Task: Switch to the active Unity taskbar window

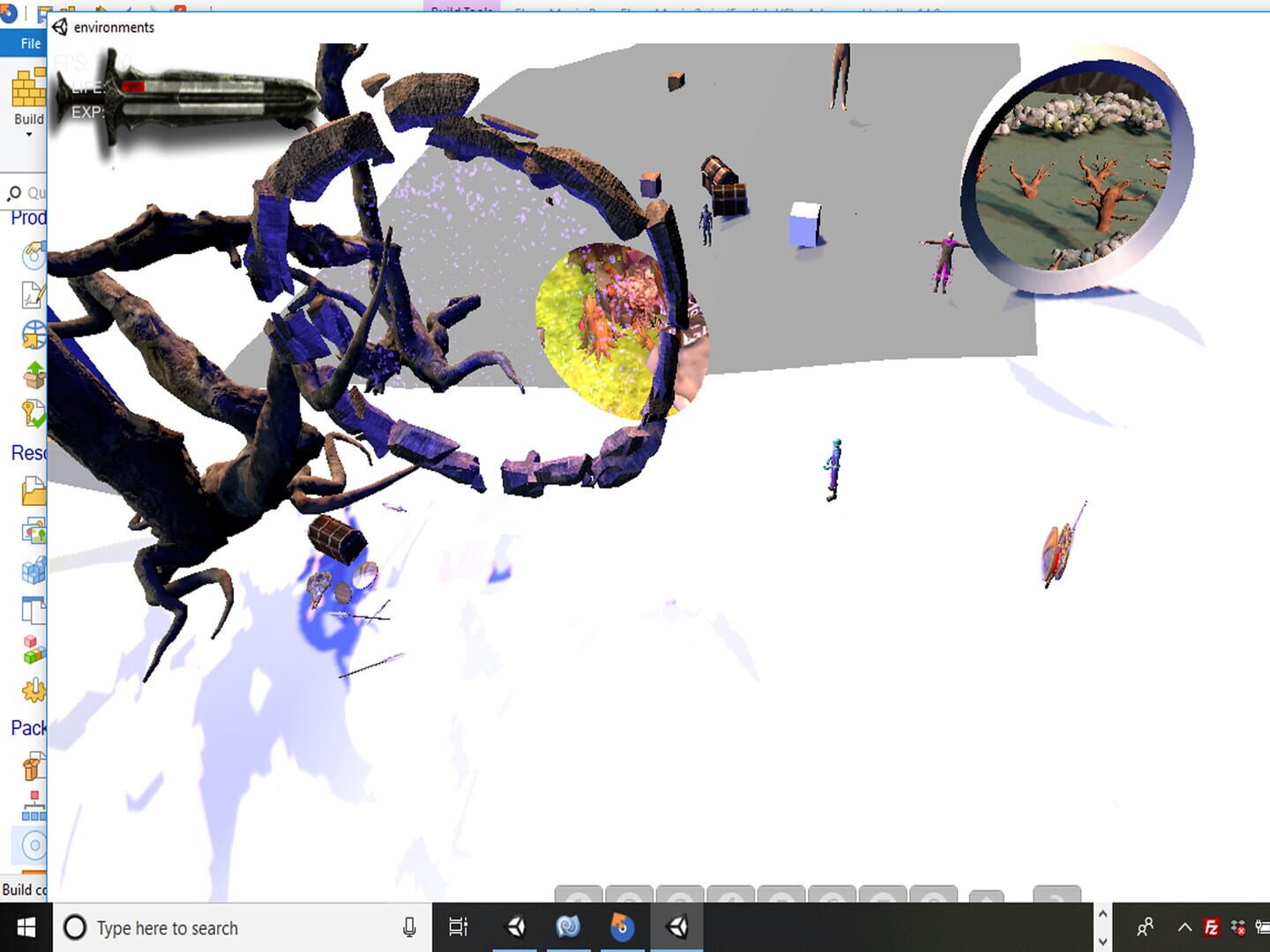Action: coord(676,927)
